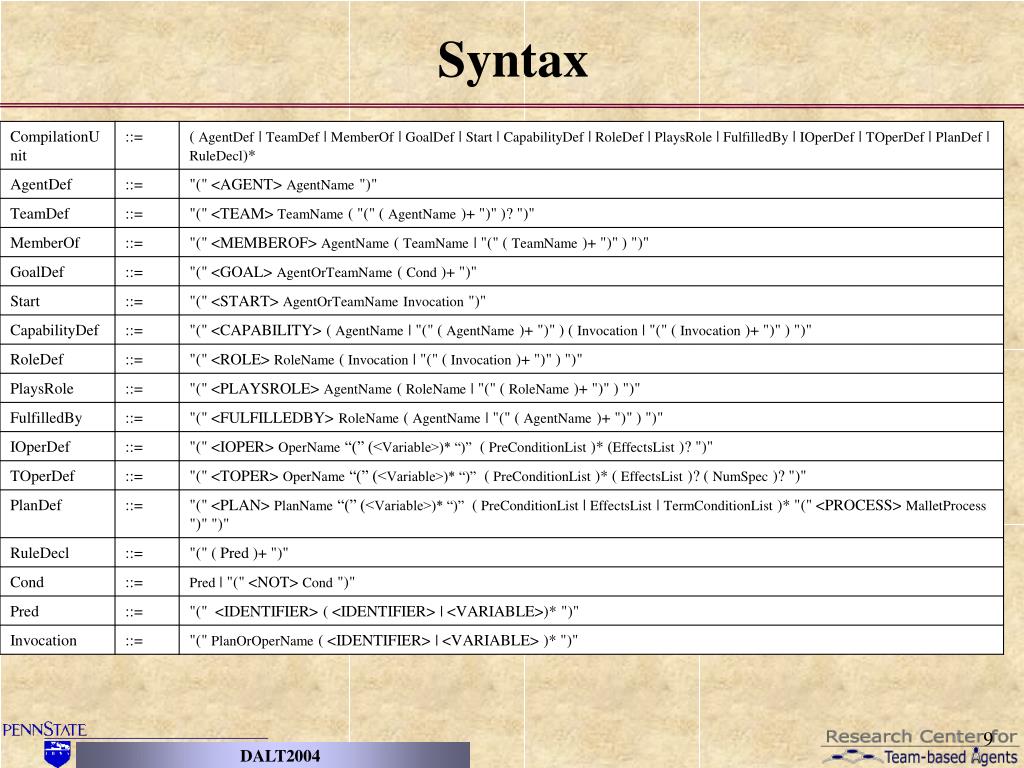Click the <TOPER> OperName definition
1024x768 pixels.
[498, 477]
